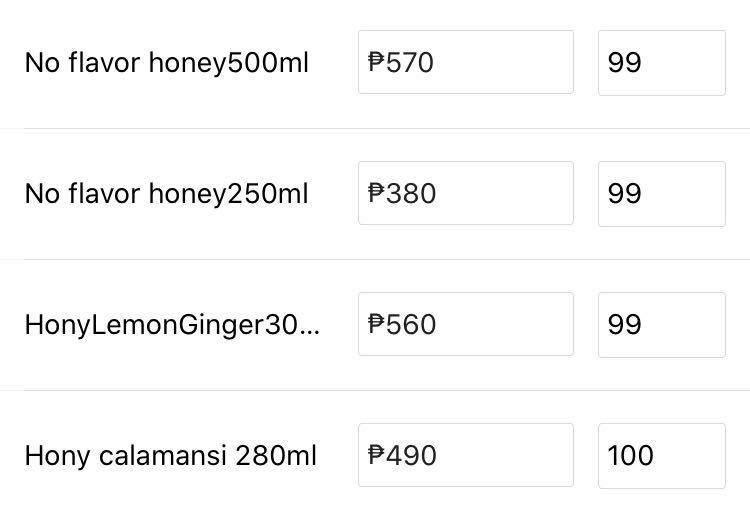Select the stock field for No flavor honey500ml
This screenshot has height=521, width=750.
[661, 63]
